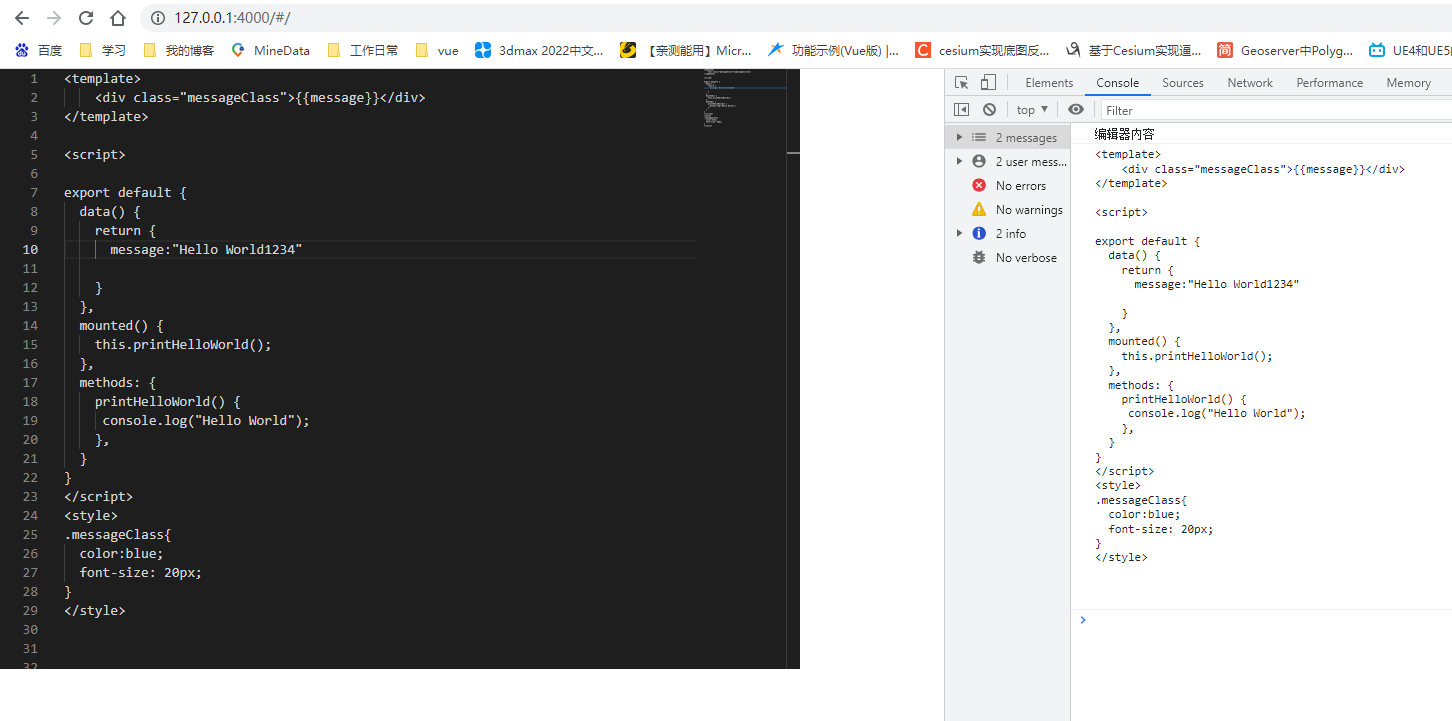Click the yellow warning triangle icon
Image resolution: width=1452 pixels, height=721 pixels.
979,209
